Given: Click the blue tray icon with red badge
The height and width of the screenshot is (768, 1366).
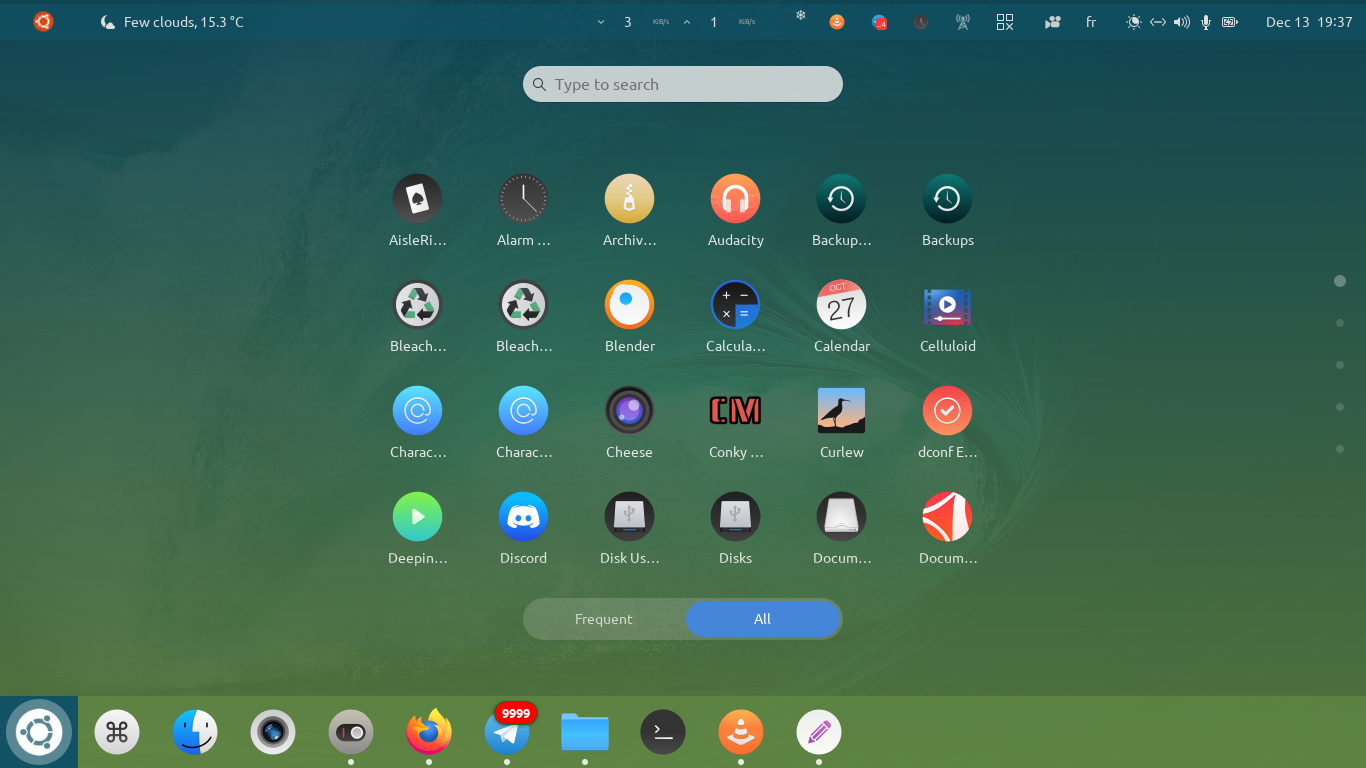Looking at the screenshot, I should (x=879, y=21).
